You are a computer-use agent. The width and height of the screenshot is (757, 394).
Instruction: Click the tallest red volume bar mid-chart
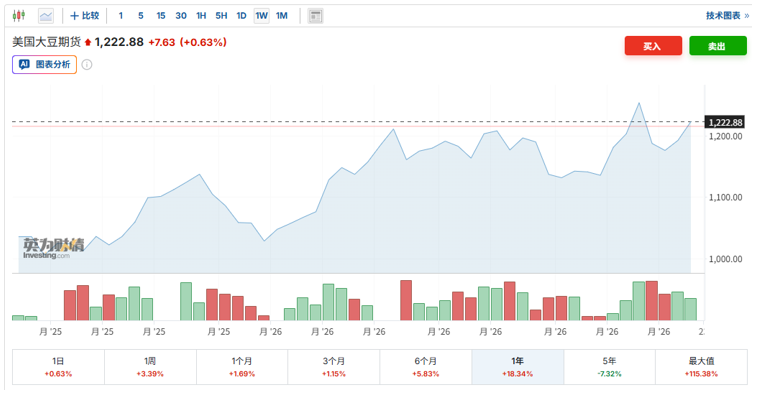click(406, 300)
